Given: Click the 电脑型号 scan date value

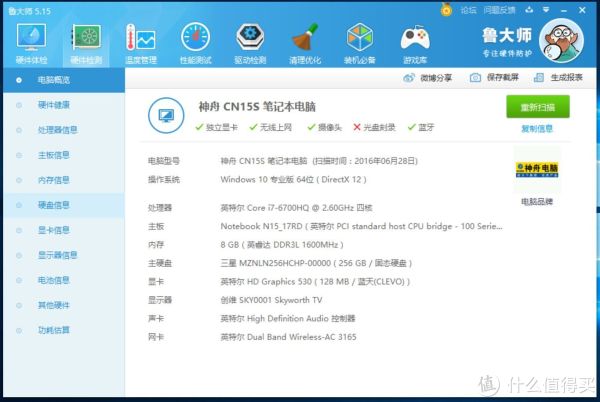Looking at the screenshot, I should coord(319,161).
